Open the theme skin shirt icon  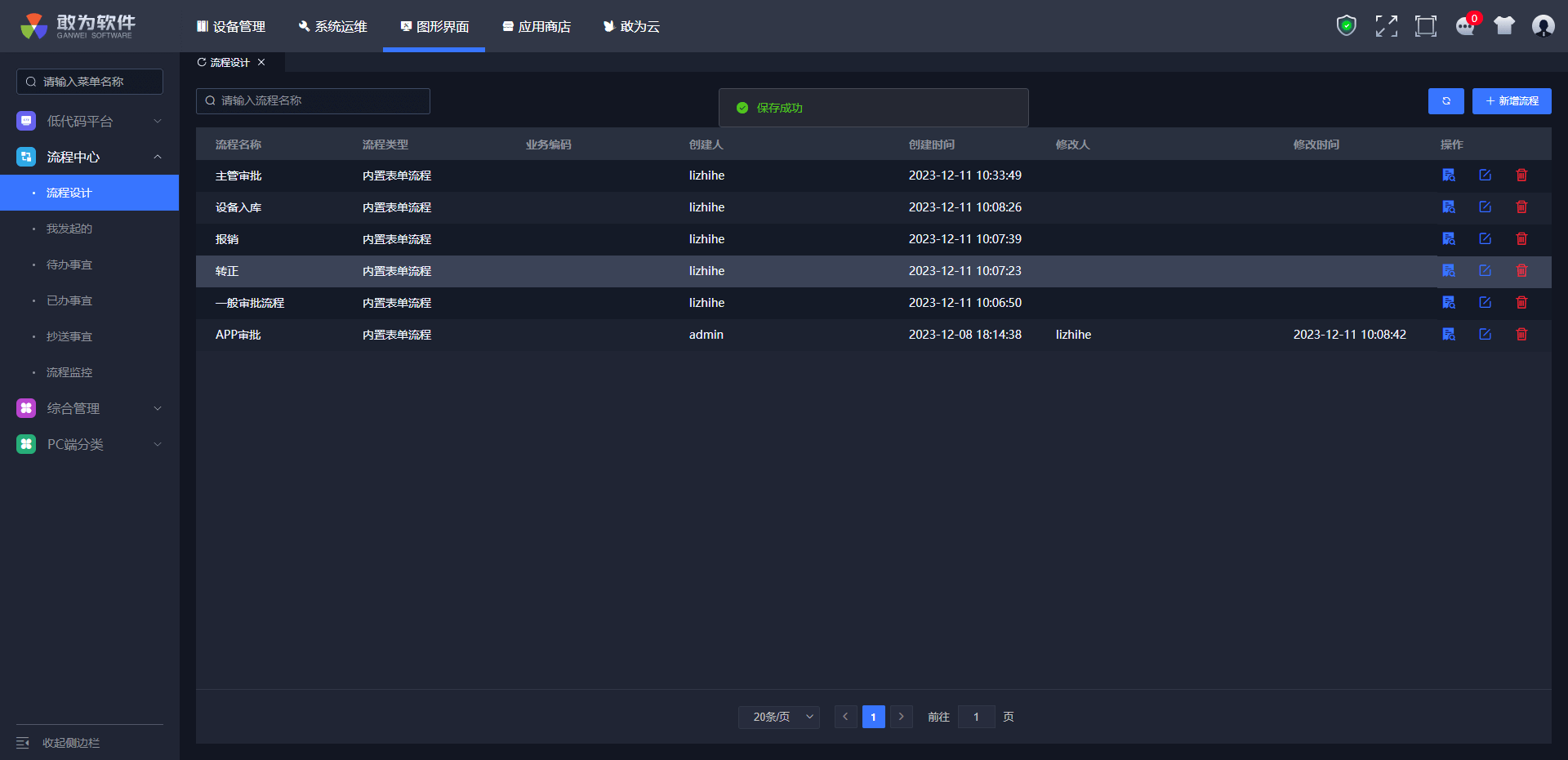tap(1504, 26)
